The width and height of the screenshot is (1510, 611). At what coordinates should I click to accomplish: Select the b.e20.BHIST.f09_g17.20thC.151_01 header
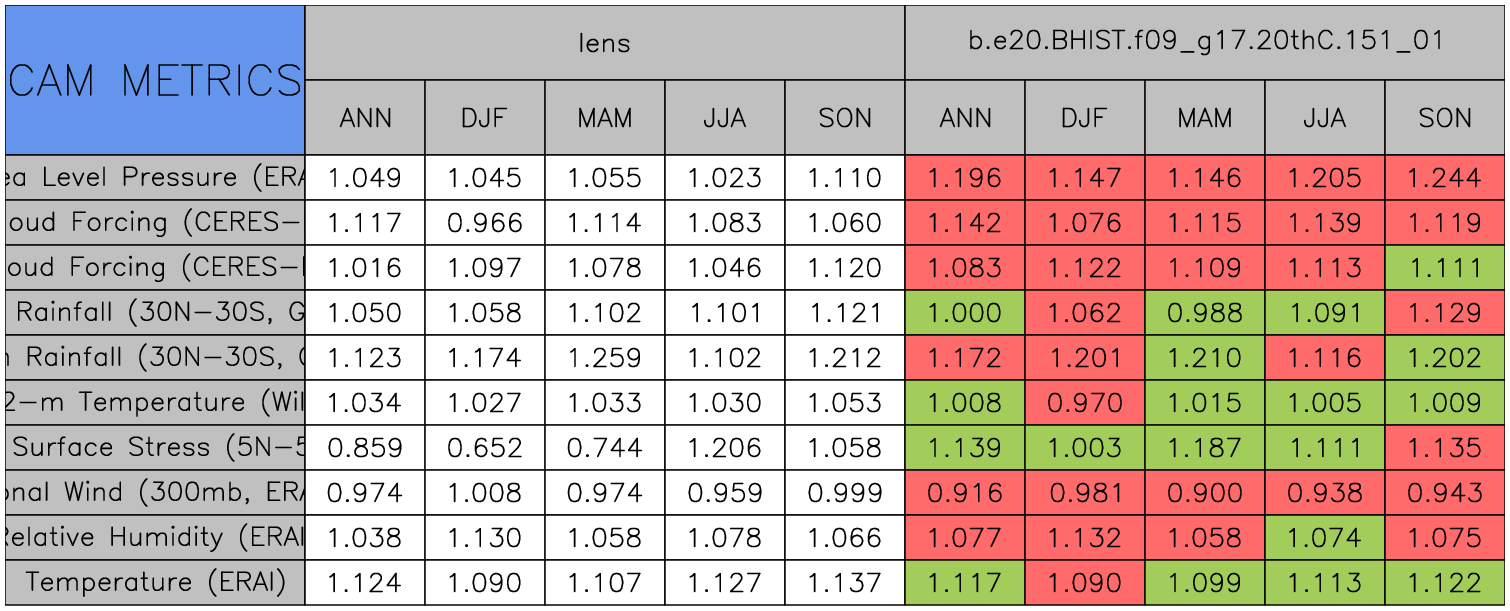[x=1205, y=43]
